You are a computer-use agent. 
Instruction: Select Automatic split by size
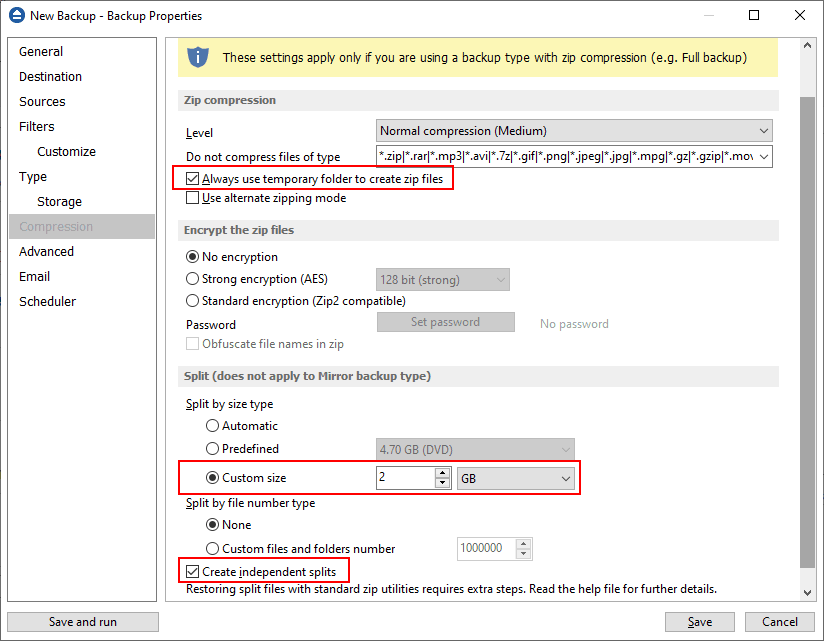coord(212,426)
